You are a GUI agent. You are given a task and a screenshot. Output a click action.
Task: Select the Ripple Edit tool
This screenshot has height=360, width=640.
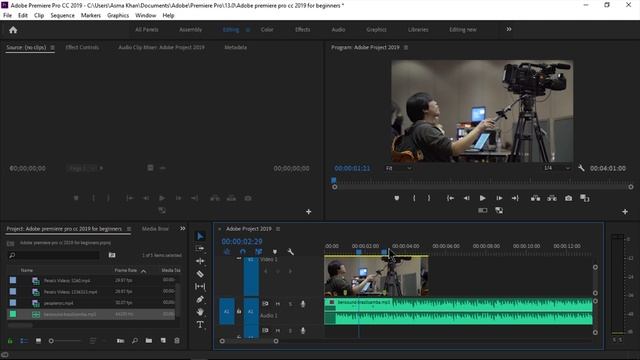200,261
